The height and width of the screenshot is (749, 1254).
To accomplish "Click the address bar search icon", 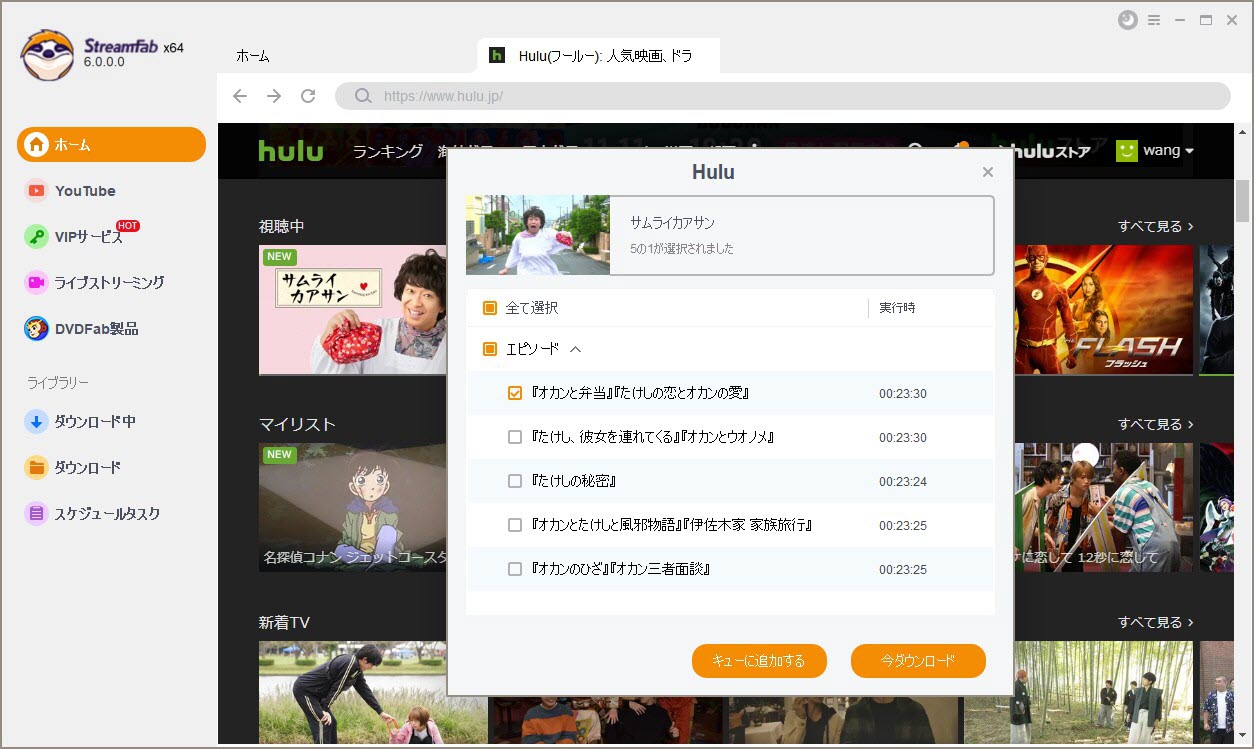I will click(361, 96).
